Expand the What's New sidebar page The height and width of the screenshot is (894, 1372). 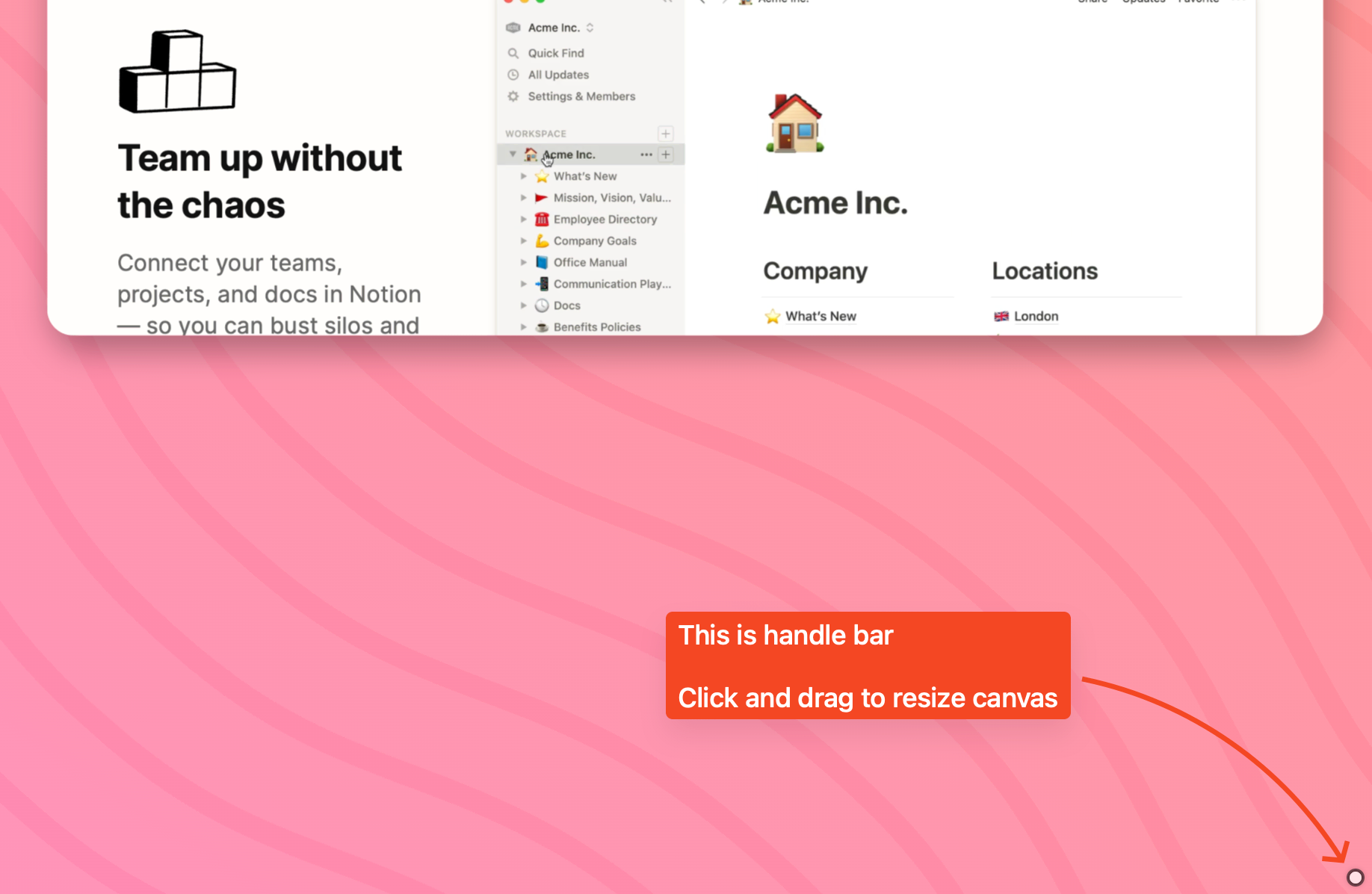pyautogui.click(x=524, y=176)
